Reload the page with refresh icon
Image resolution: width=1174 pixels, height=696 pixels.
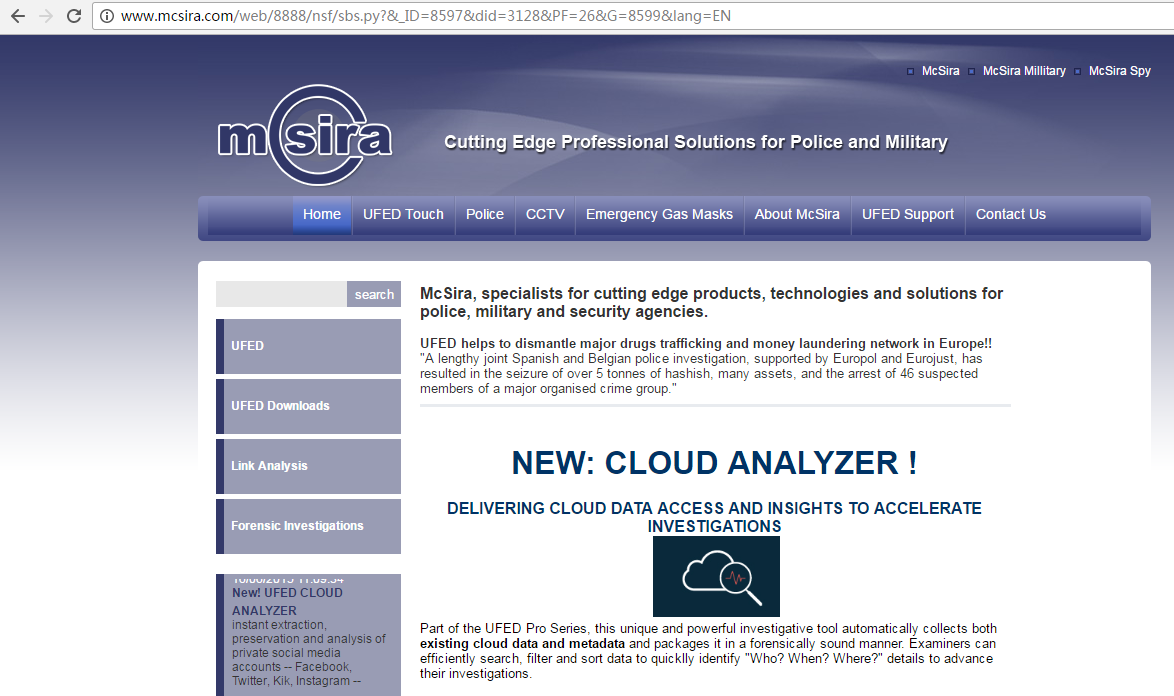pyautogui.click(x=73, y=16)
